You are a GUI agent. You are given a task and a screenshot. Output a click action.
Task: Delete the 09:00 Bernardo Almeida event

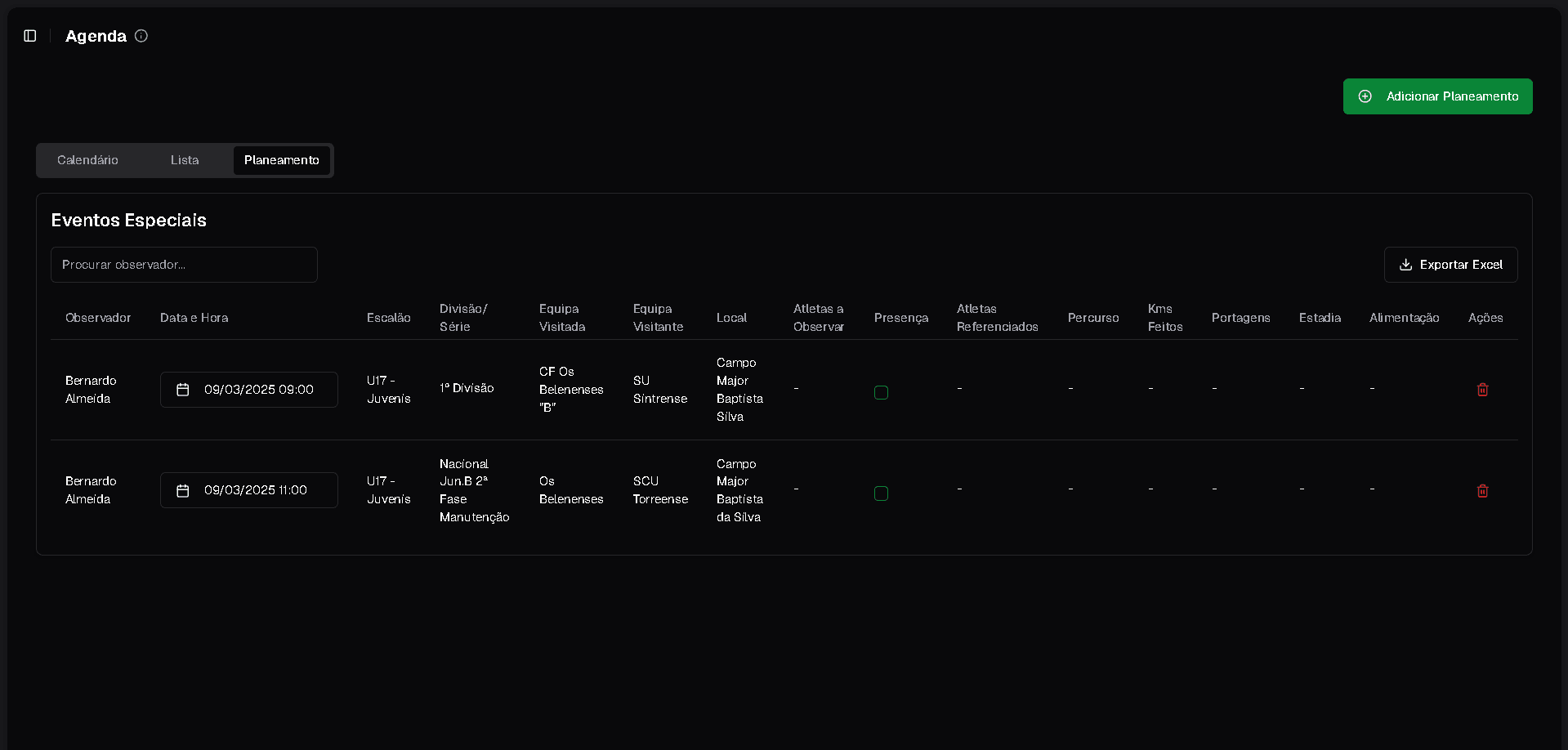(x=1482, y=390)
